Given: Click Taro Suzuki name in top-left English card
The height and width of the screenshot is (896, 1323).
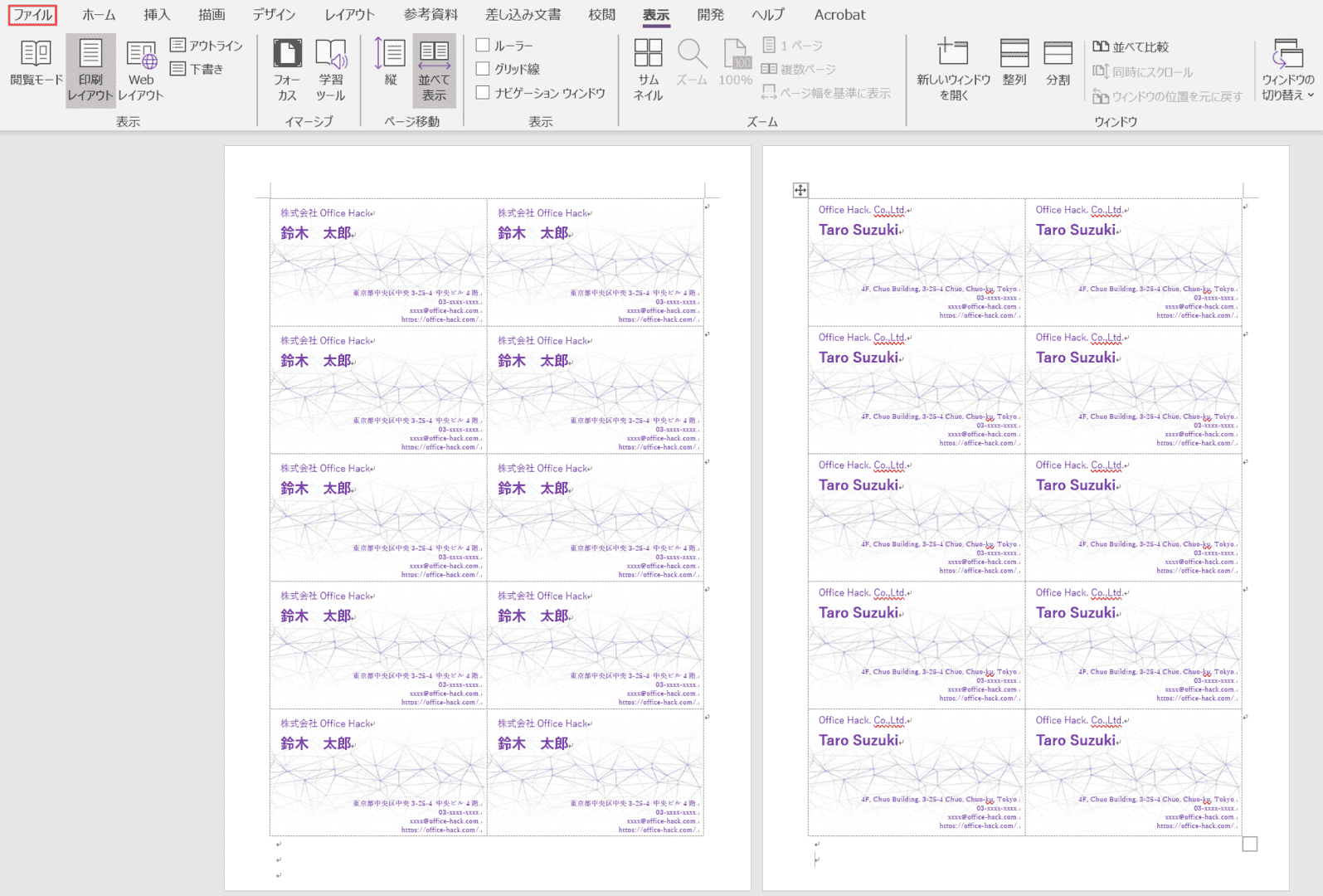Looking at the screenshot, I should (858, 230).
